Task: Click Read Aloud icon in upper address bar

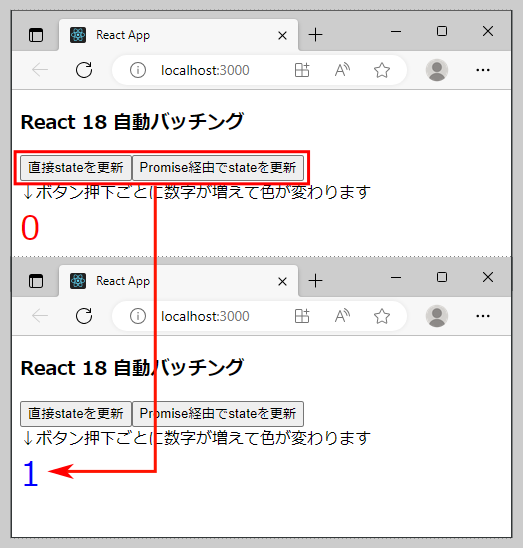Action: click(342, 70)
